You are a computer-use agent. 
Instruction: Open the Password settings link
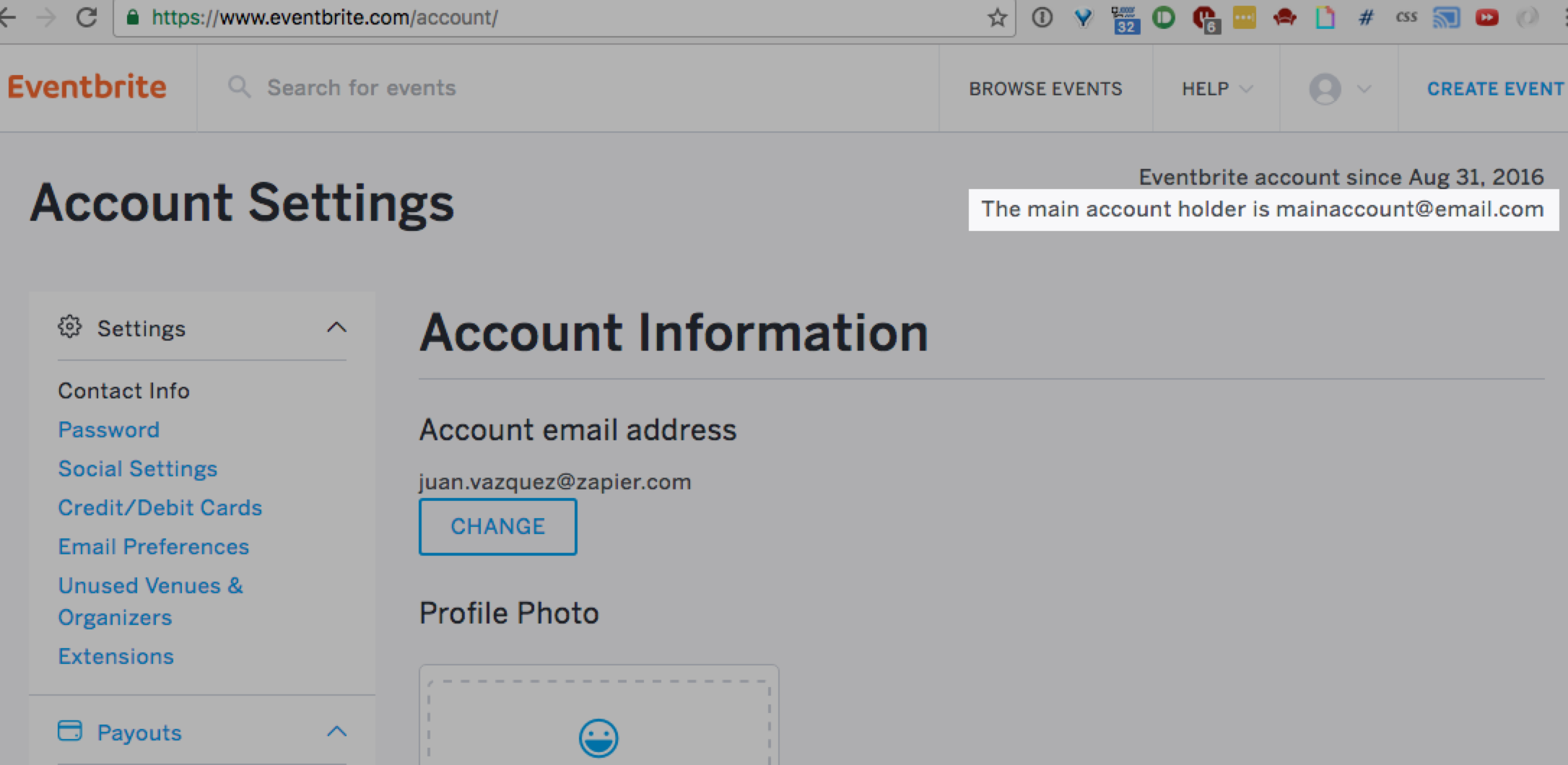click(109, 429)
